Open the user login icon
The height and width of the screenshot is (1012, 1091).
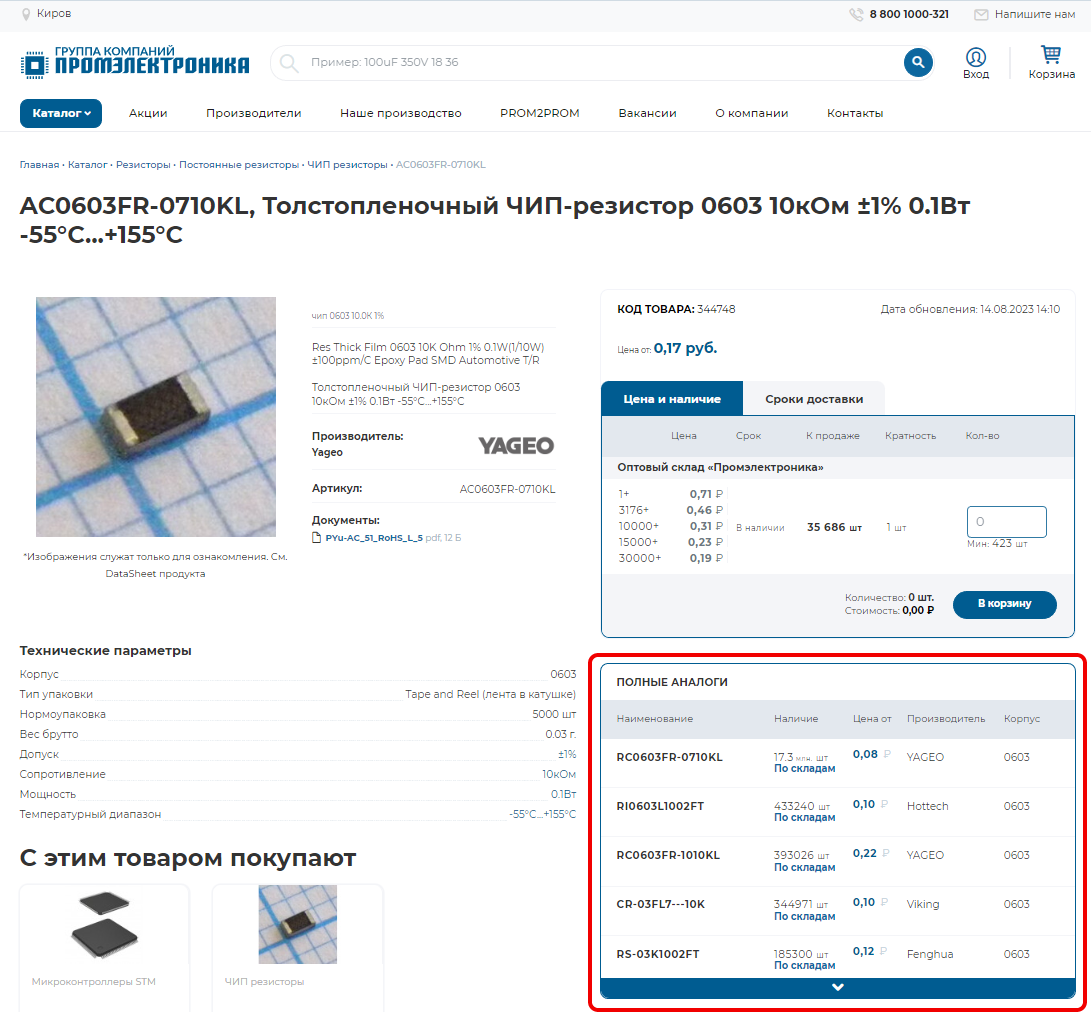(x=976, y=57)
